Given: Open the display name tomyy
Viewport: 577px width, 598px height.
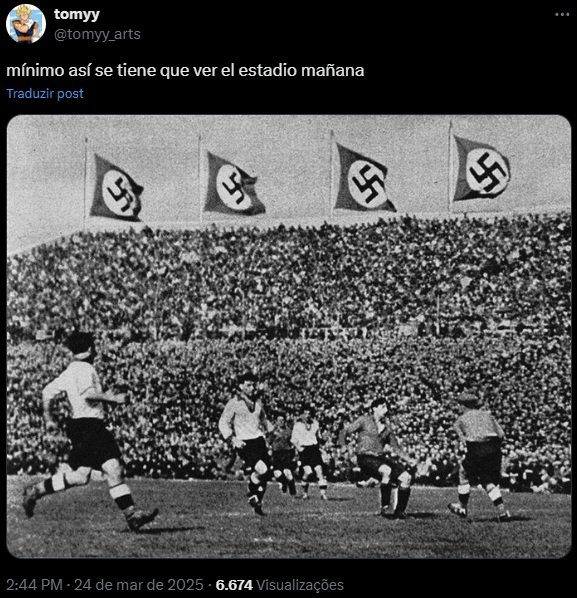Looking at the screenshot, I should 77,14.
